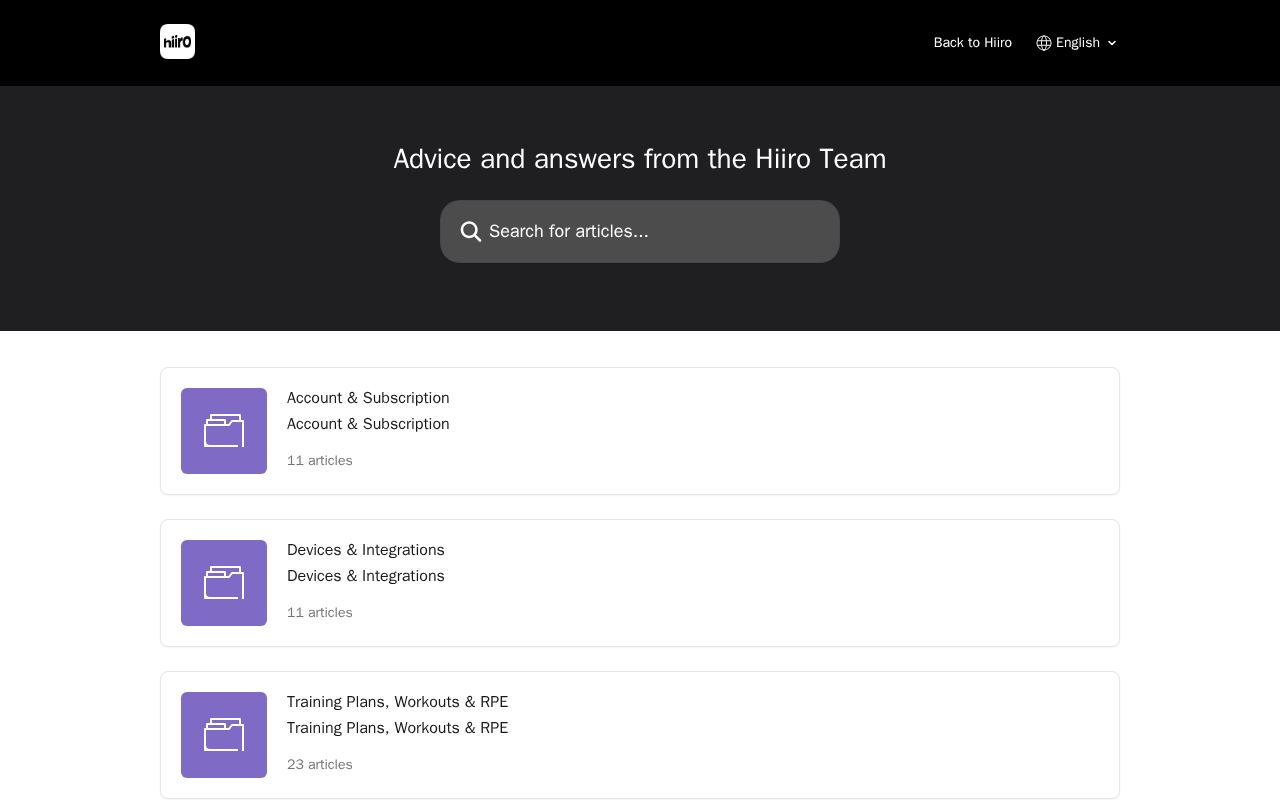The image size is (1280, 800).
Task: Expand the English language dropdown
Action: [x=1077, y=43]
